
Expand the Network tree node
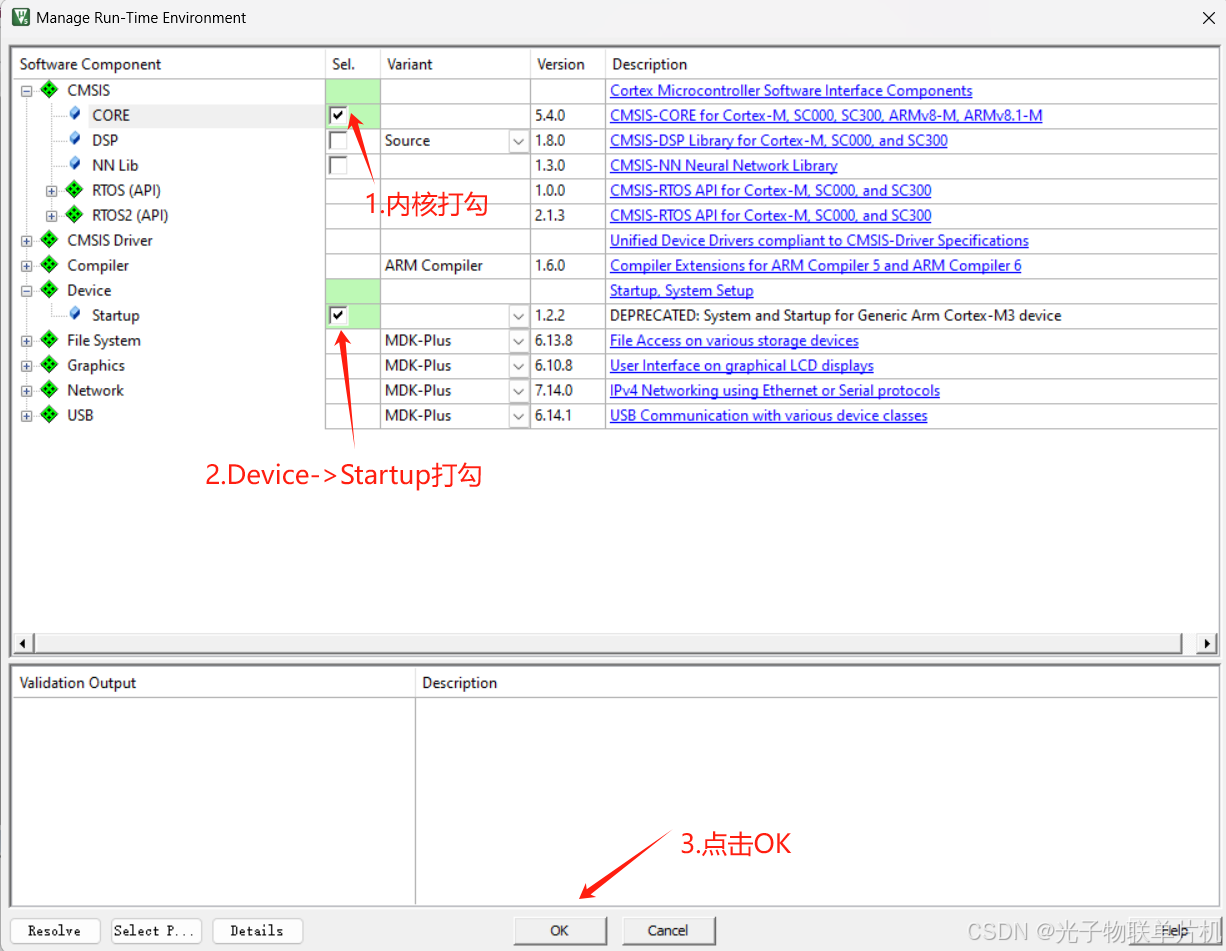pyautogui.click(x=27, y=391)
